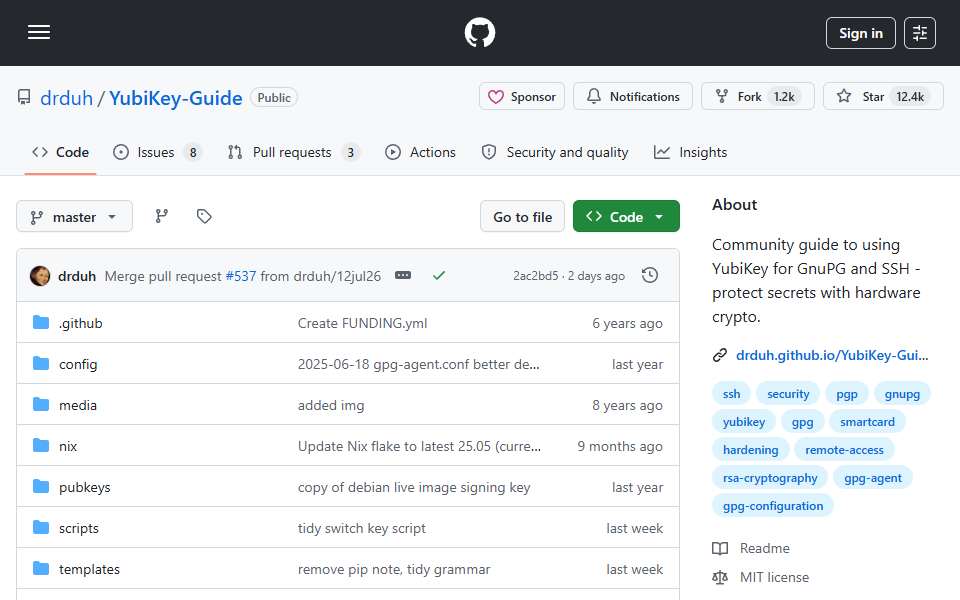Open the pubkeys folder
This screenshot has width=960, height=600.
[84, 487]
